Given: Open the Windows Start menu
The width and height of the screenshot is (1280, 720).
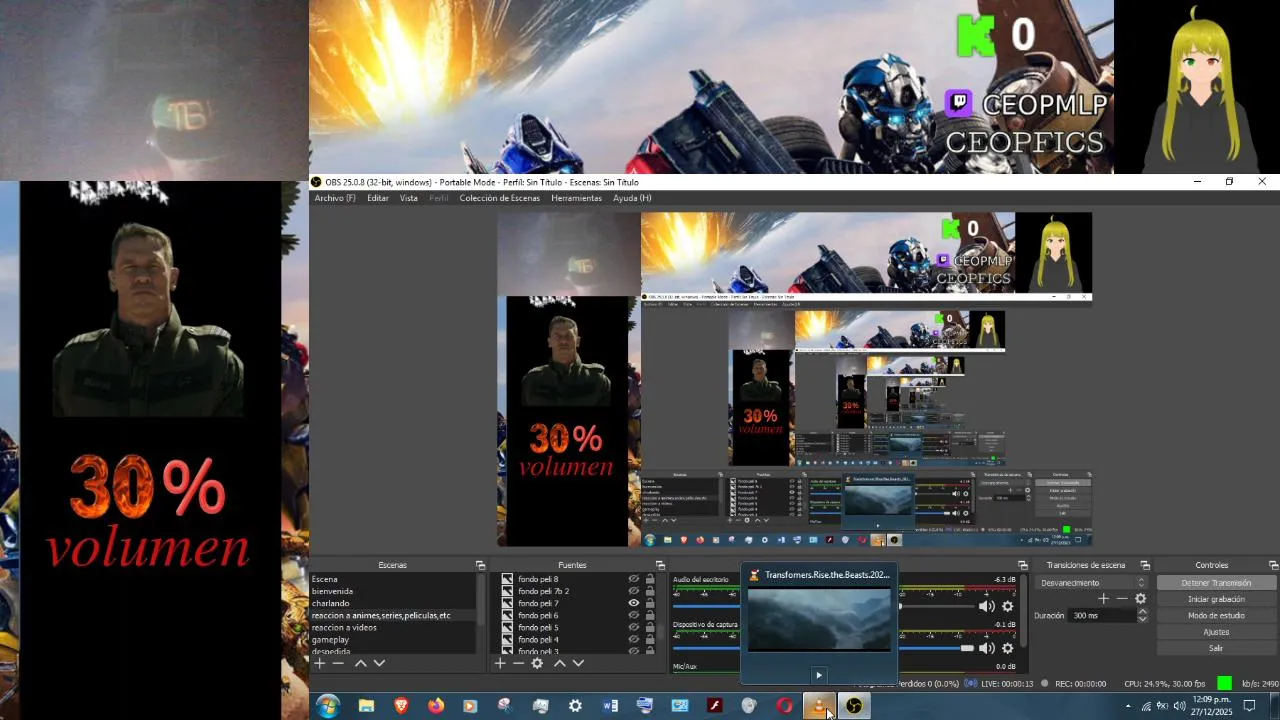Looking at the screenshot, I should tap(328, 706).
